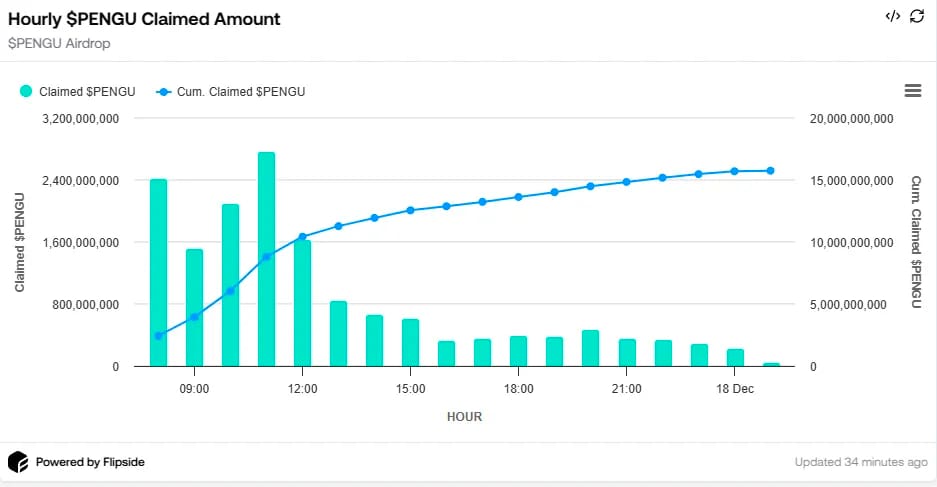Click the Updated 34 minutes ago text
The height and width of the screenshot is (487, 937).
tap(861, 462)
